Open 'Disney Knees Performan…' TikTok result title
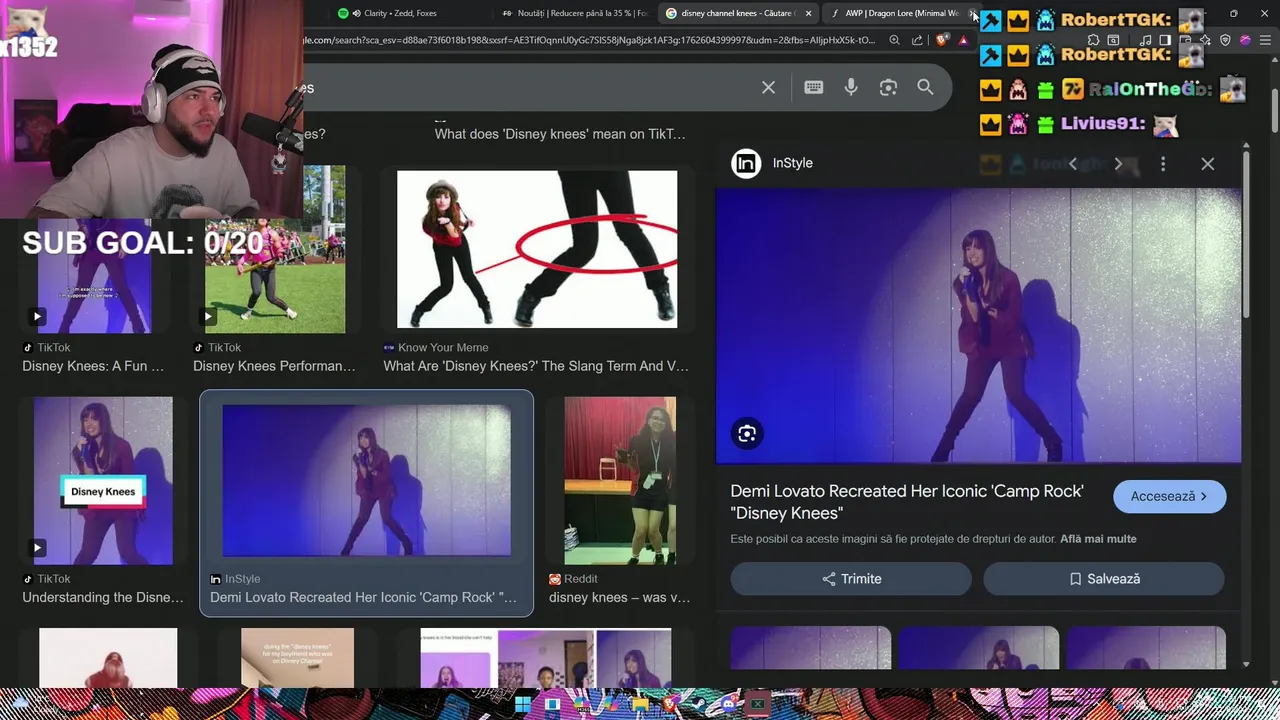Image resolution: width=1280 pixels, height=720 pixels. [x=274, y=366]
